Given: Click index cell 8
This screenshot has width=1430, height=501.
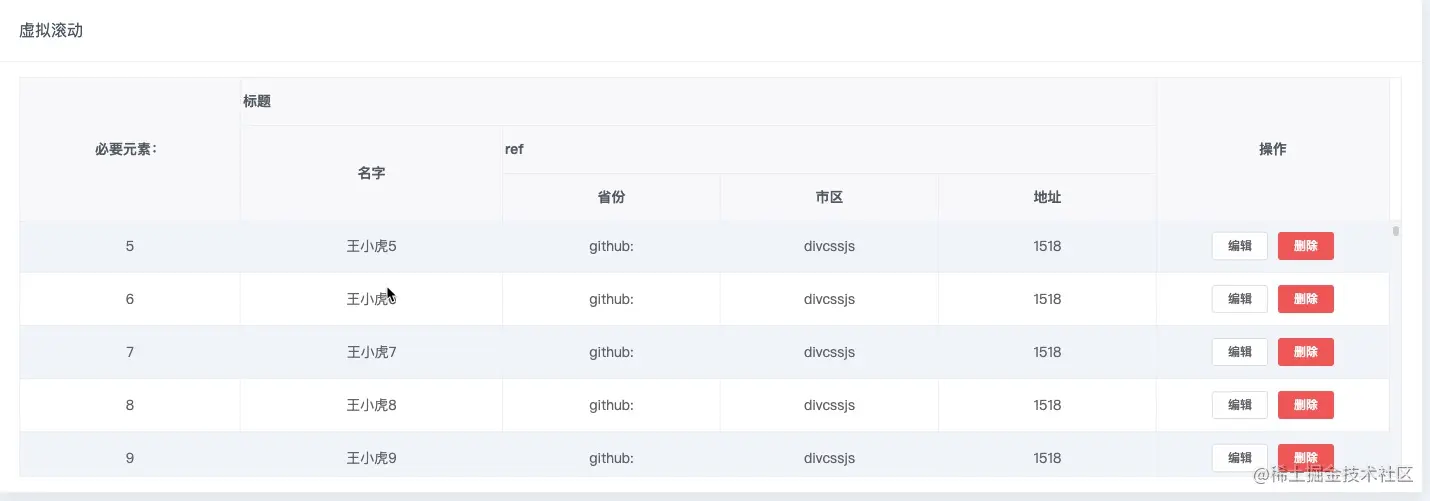Looking at the screenshot, I should point(130,405).
